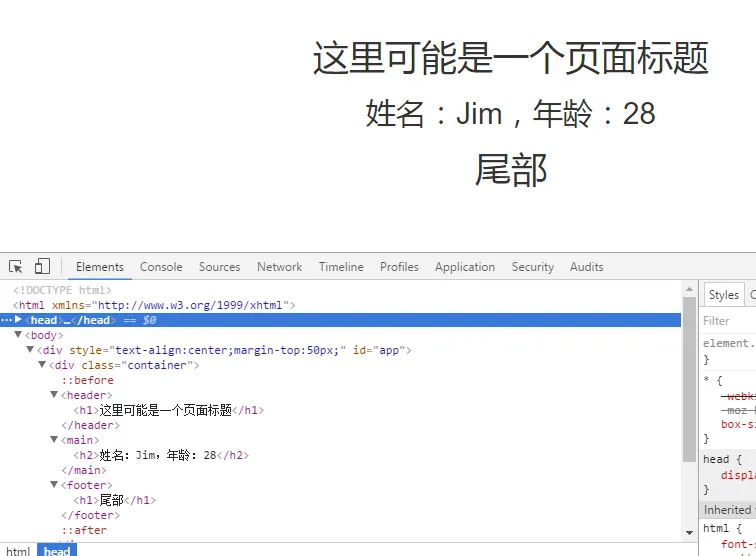Select the html breadcrumb at the bottom
The width and height of the screenshot is (756, 556).
pos(18,551)
